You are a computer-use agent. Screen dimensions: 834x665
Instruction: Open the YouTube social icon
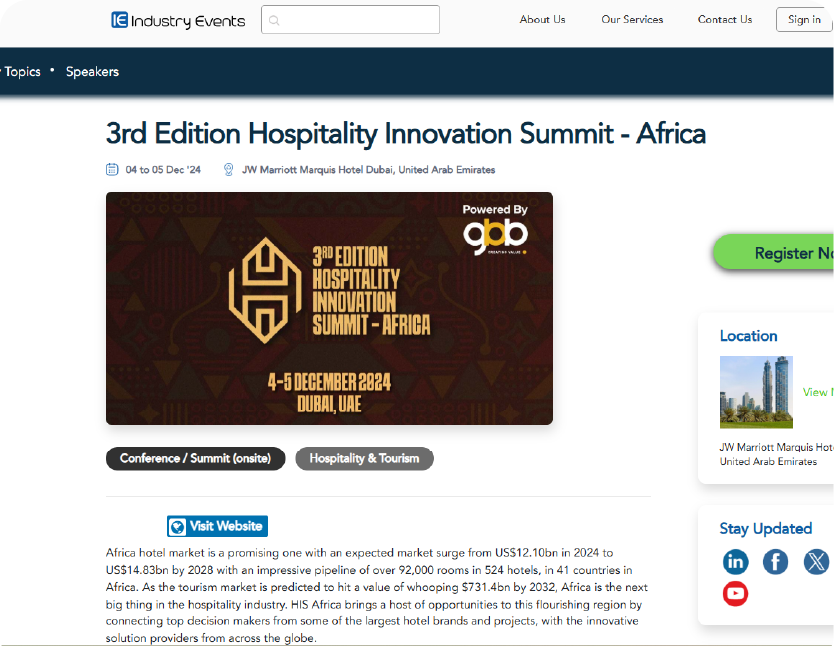click(x=735, y=594)
